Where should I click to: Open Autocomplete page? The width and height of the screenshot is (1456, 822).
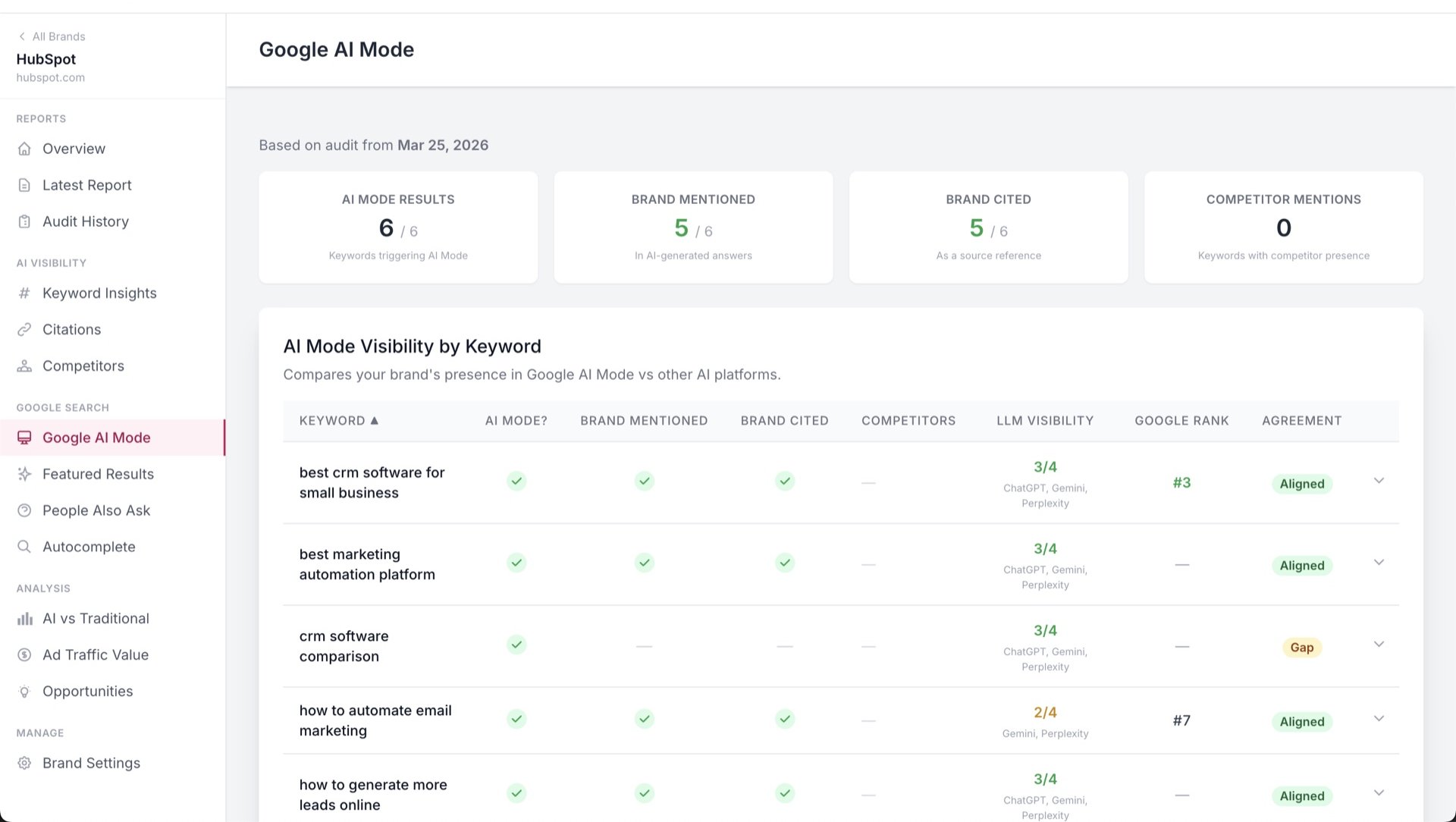tap(112, 547)
